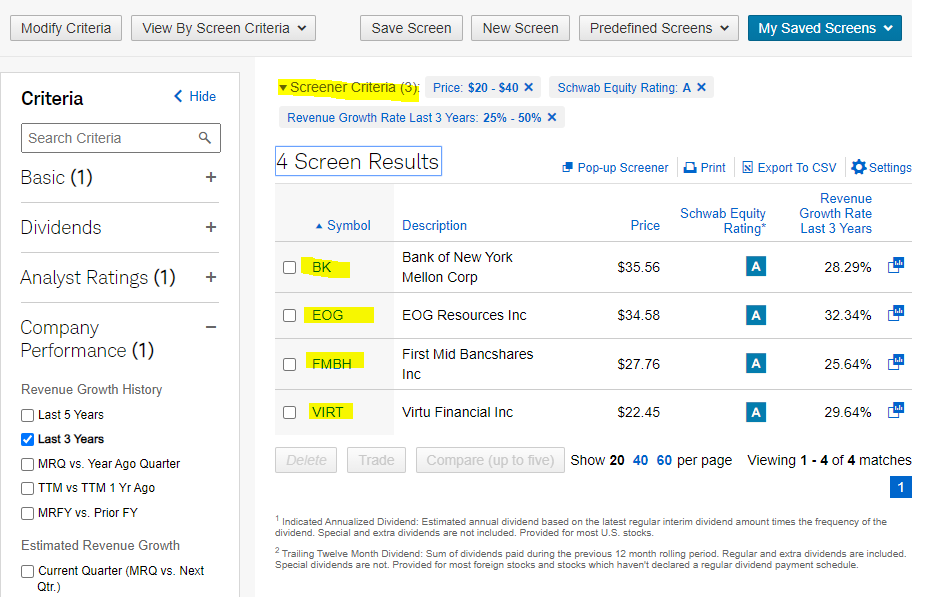Click the Export To CSV icon link
928x597 pixels.
coord(790,167)
